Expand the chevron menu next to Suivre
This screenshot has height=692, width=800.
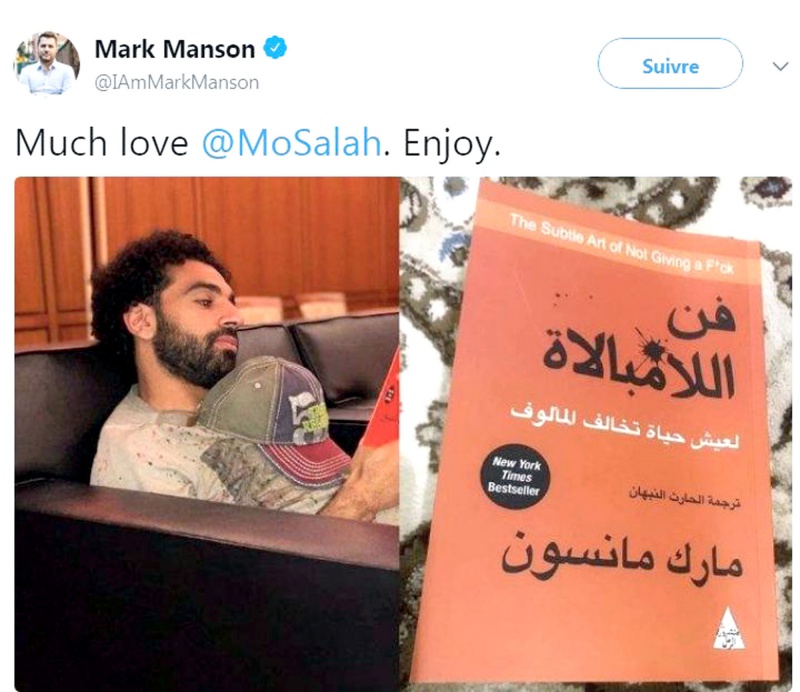tap(780, 66)
